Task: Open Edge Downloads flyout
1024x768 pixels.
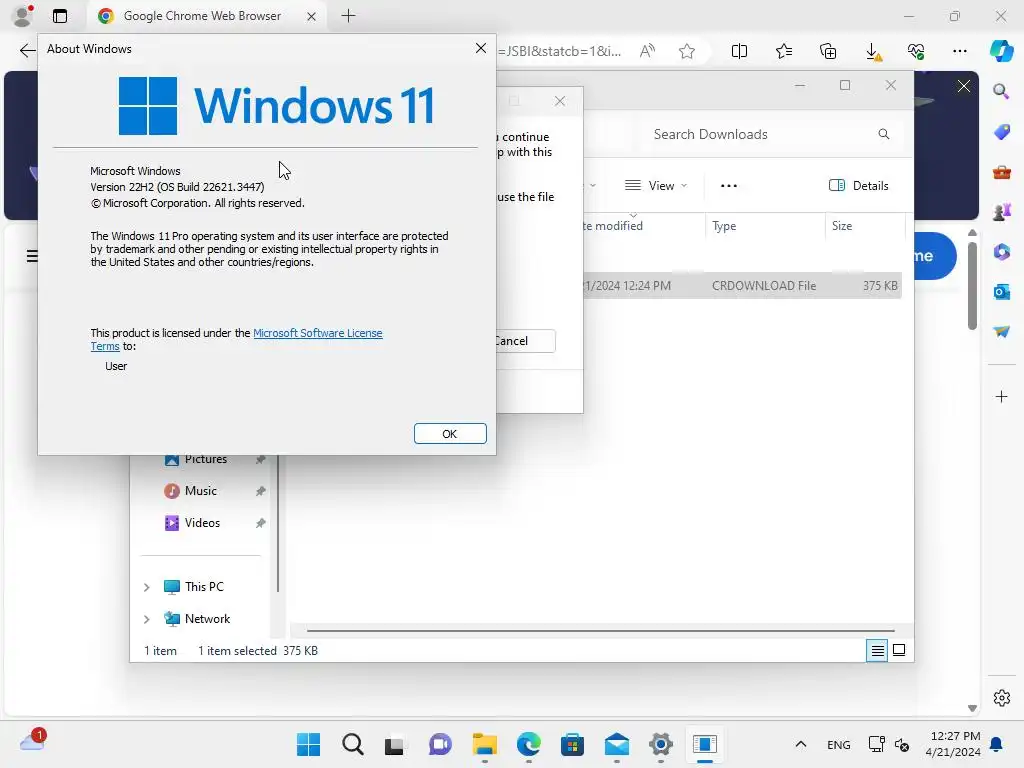Action: (872, 51)
